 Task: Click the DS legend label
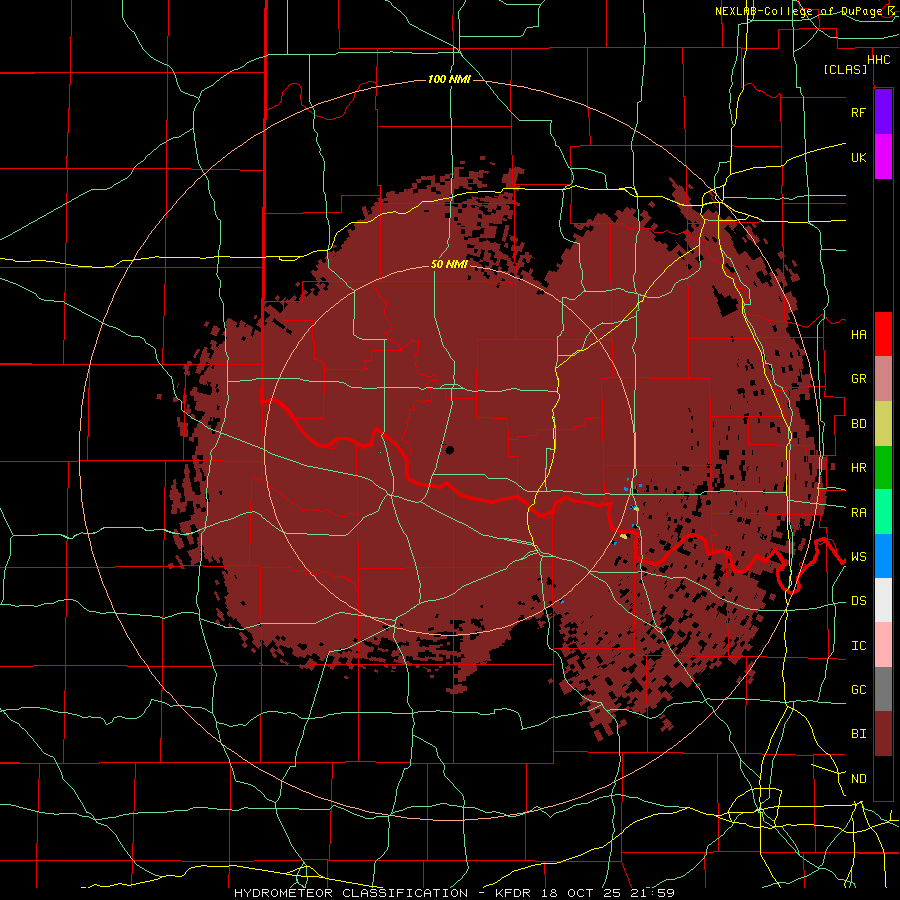pos(858,601)
